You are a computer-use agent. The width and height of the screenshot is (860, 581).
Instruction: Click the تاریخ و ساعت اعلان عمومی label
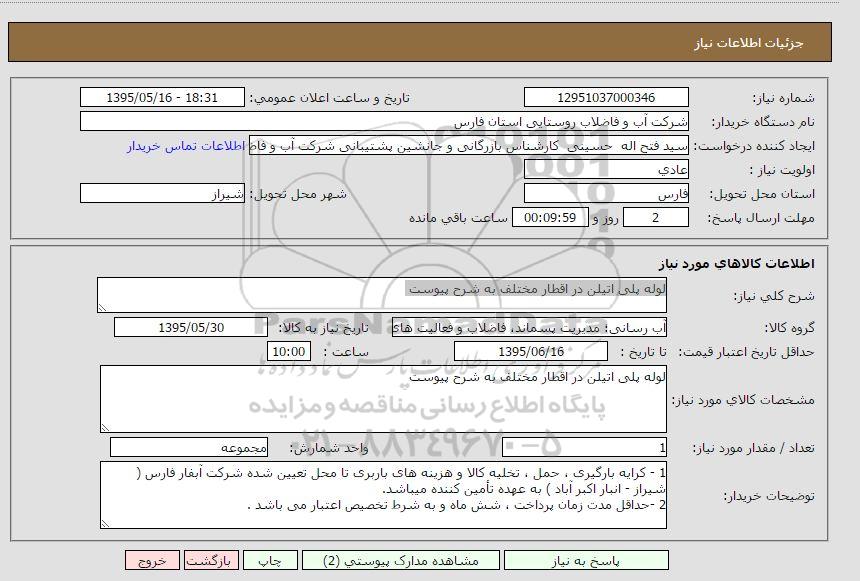click(330, 98)
